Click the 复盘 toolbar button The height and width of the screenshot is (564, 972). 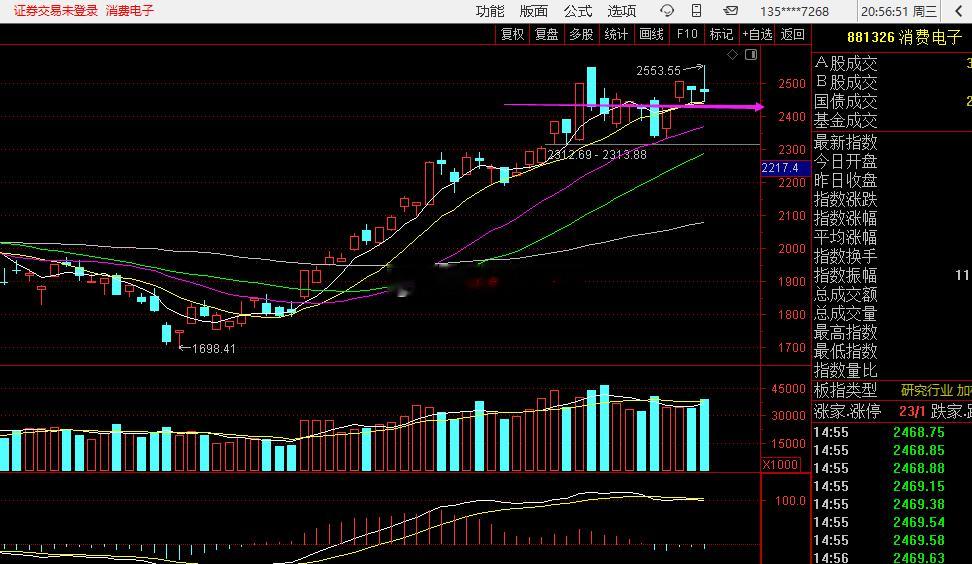pos(547,35)
